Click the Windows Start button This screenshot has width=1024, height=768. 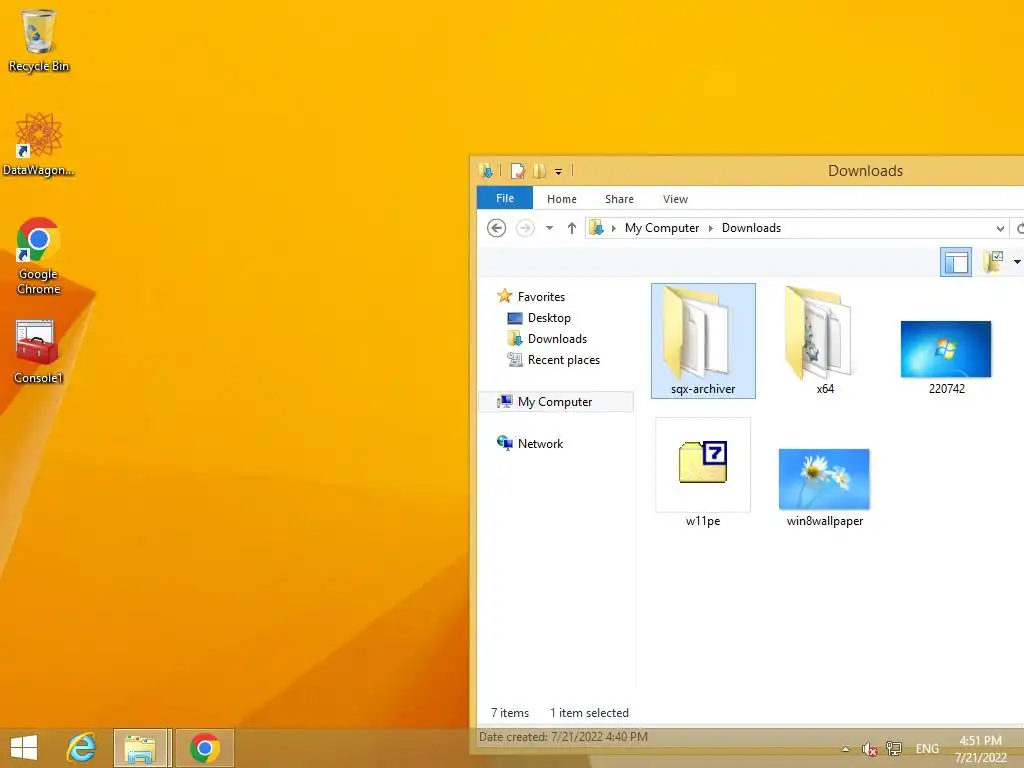[24, 748]
